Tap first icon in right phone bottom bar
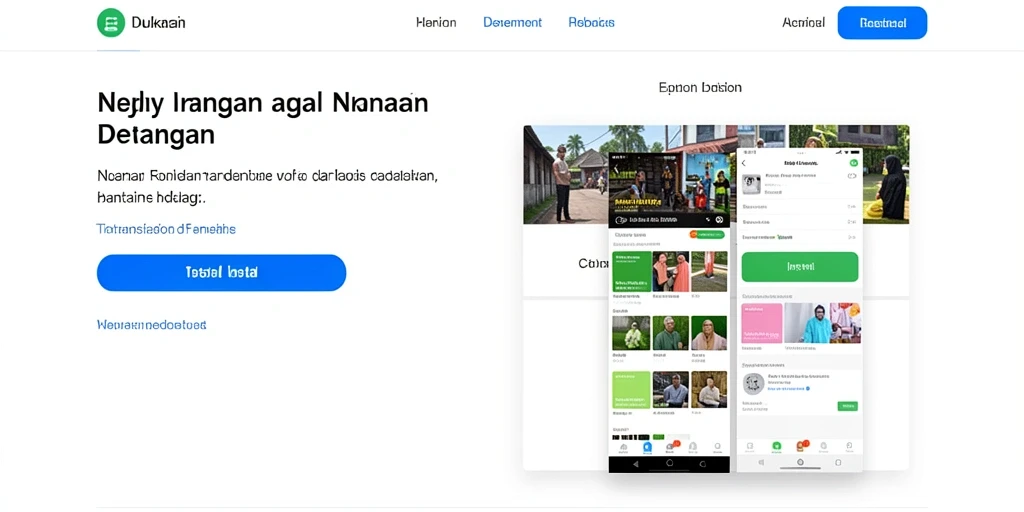 (750, 446)
